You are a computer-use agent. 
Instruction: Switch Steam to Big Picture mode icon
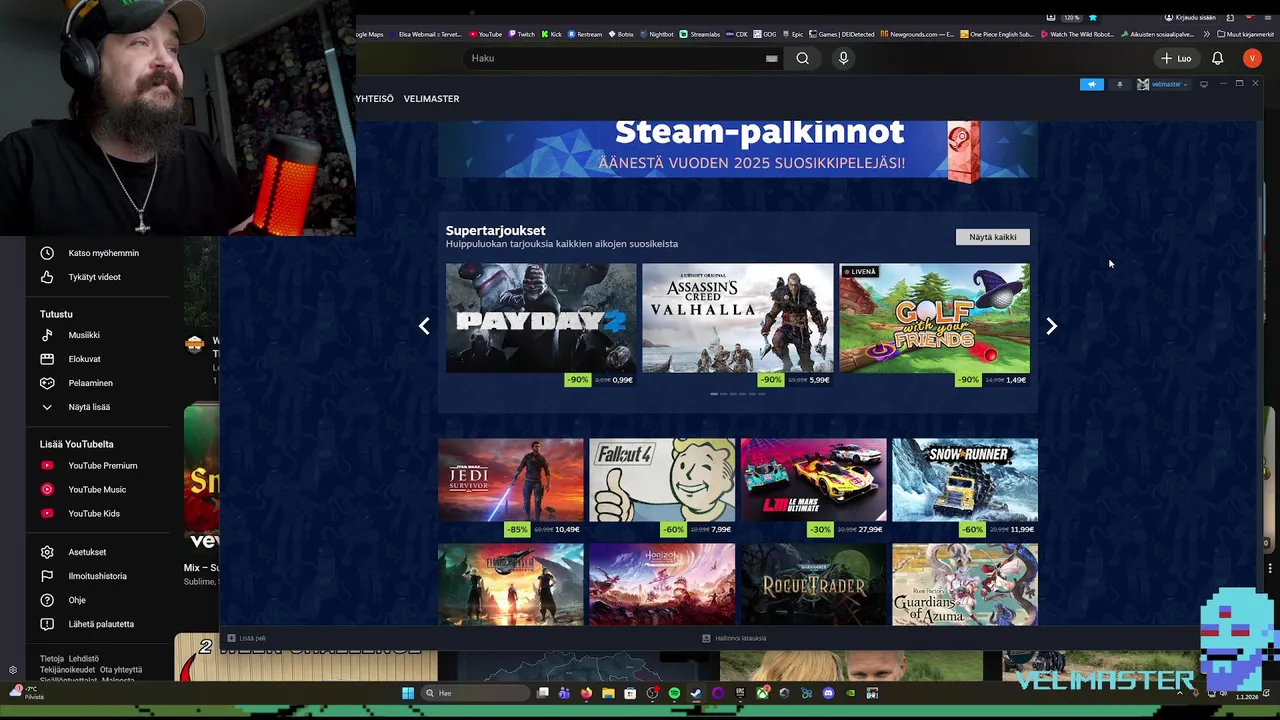coord(1204,84)
